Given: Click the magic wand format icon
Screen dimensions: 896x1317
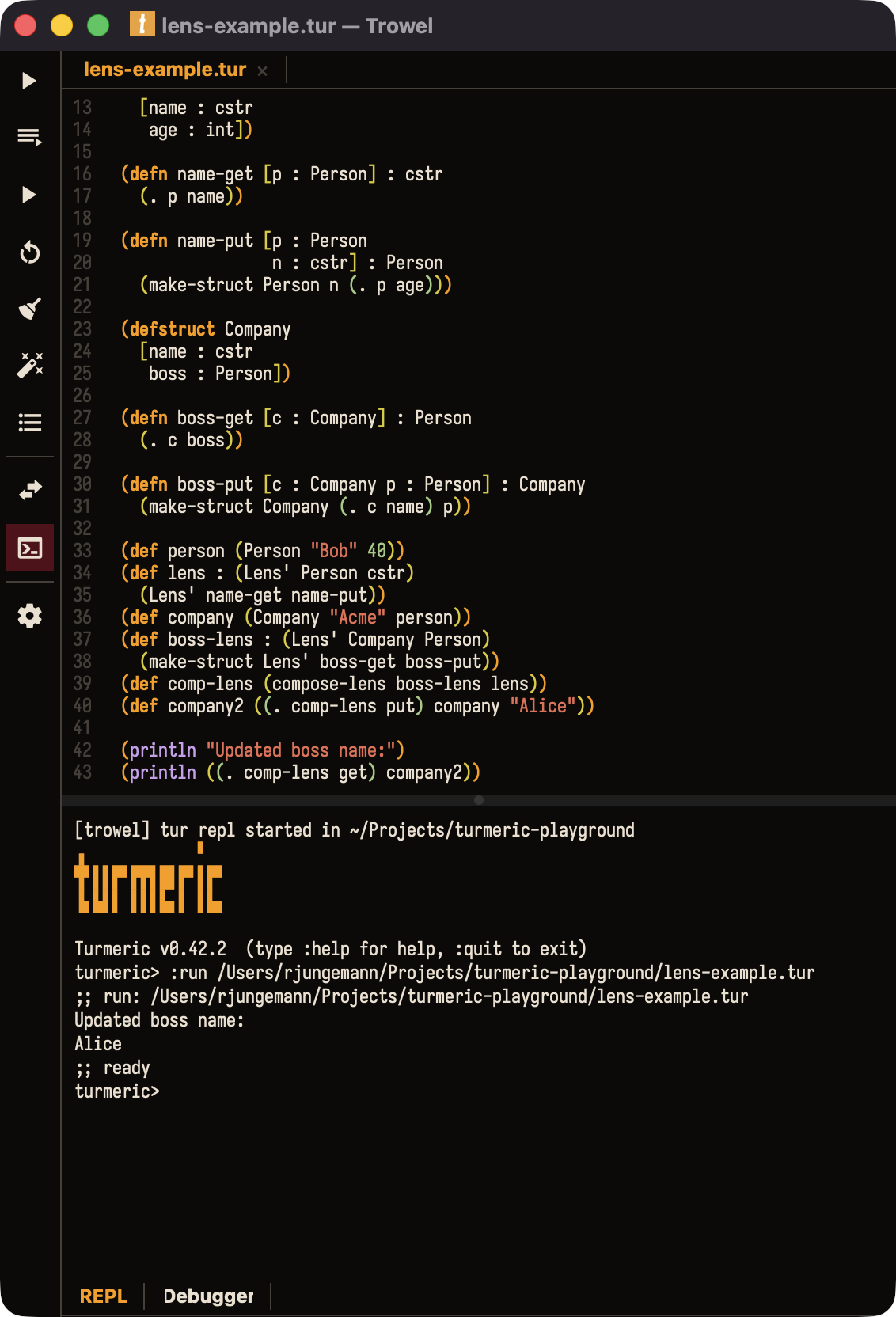Looking at the screenshot, I should (x=29, y=365).
